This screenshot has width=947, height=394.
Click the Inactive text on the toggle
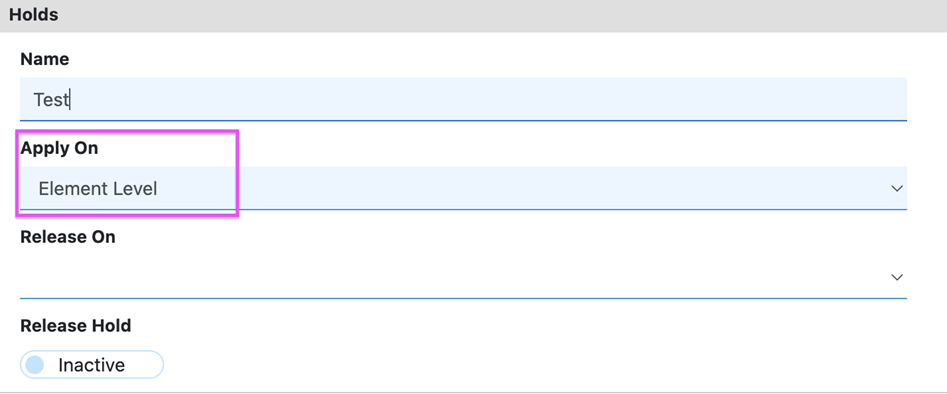[x=92, y=365]
